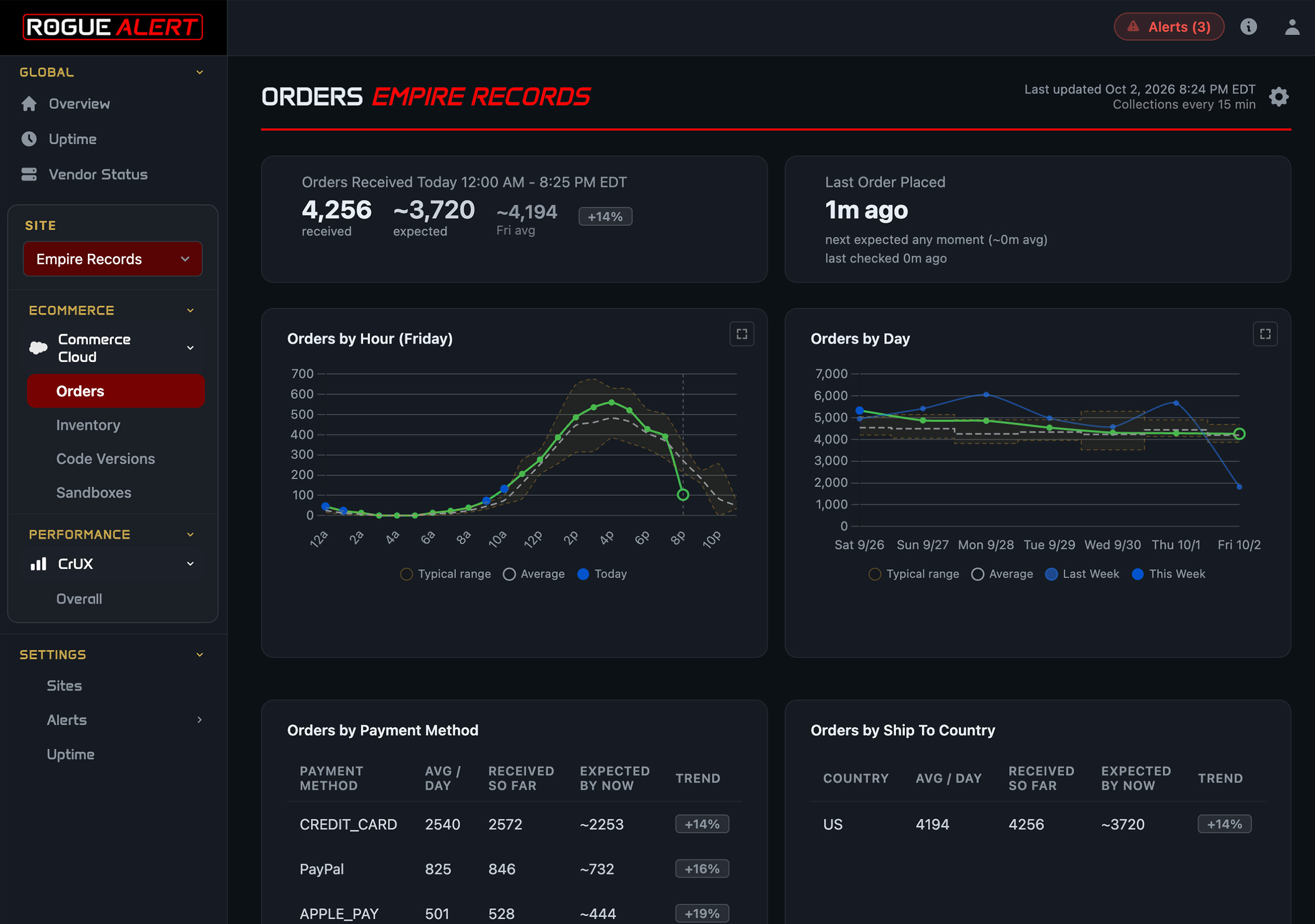Expand the Alerts settings submenu arrow
The width and height of the screenshot is (1315, 924).
pos(200,719)
